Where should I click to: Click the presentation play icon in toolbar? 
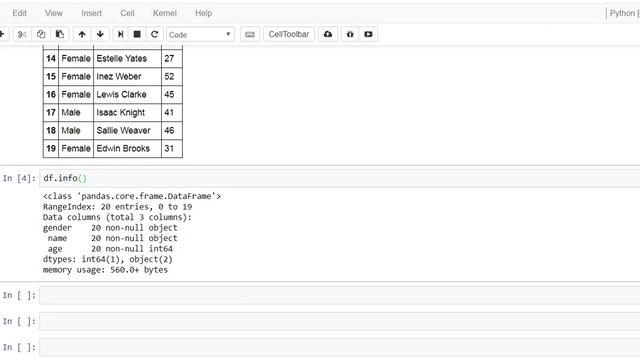tap(368, 34)
